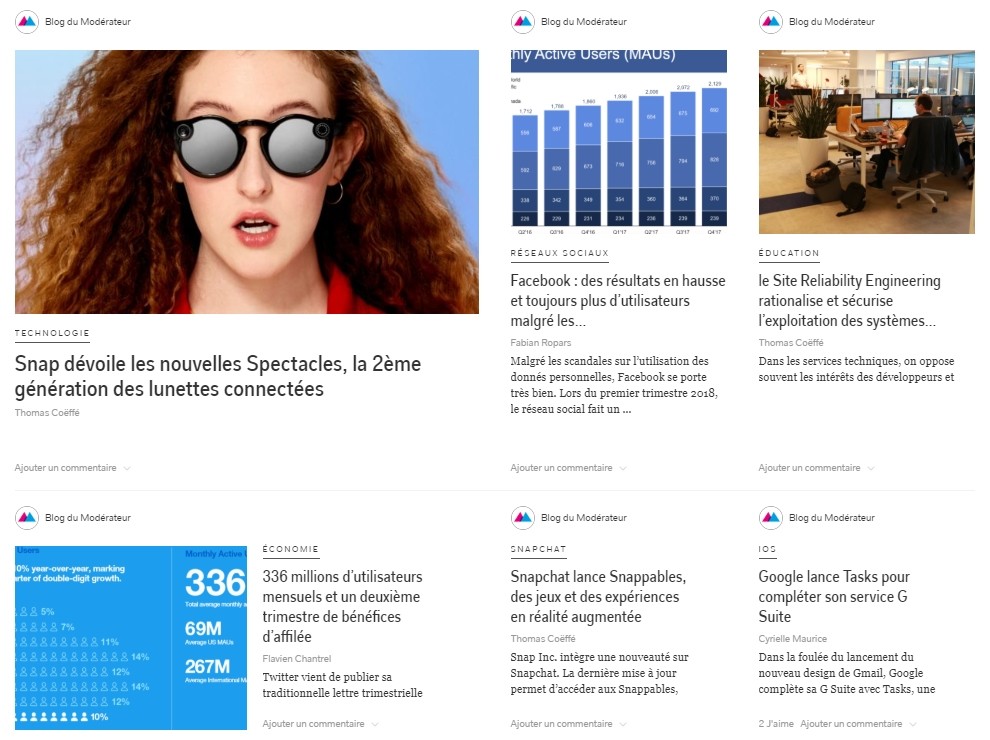
Task: Click the Blog du Modérateur avatar above the Snap Spectacles article
Action: 27,22
